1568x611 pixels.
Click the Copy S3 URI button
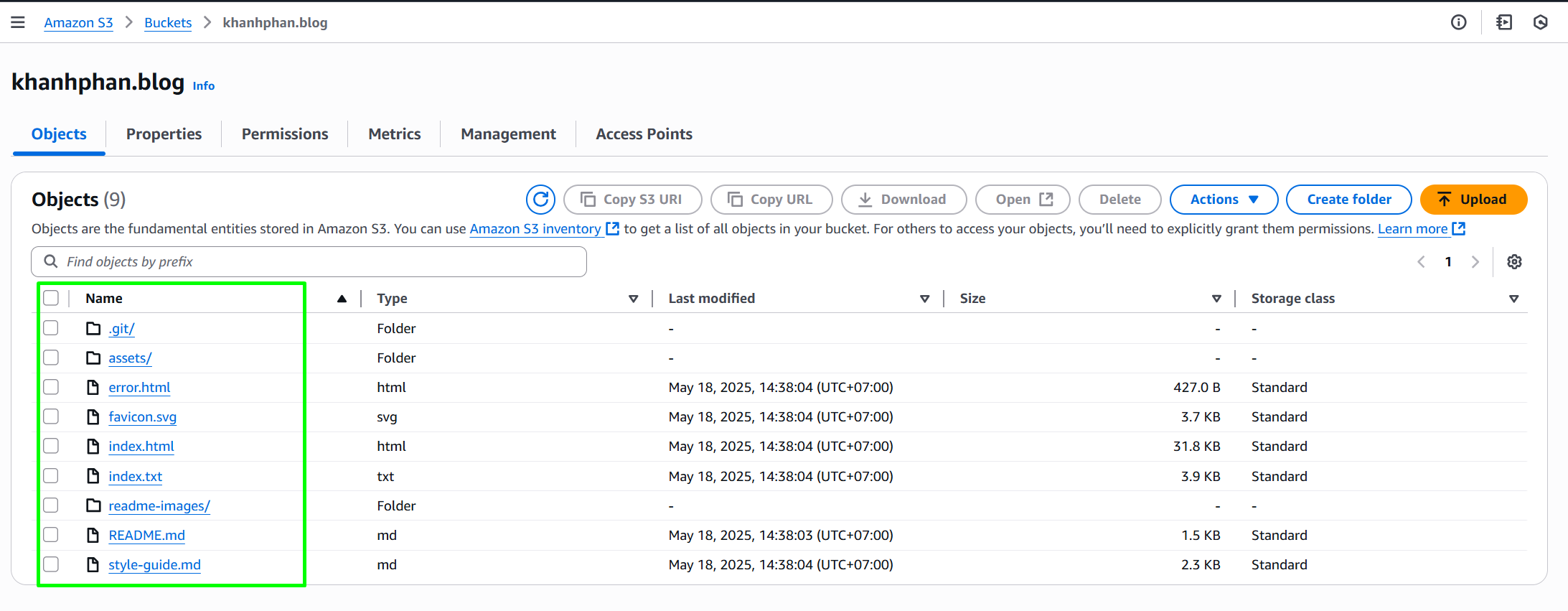[632, 200]
